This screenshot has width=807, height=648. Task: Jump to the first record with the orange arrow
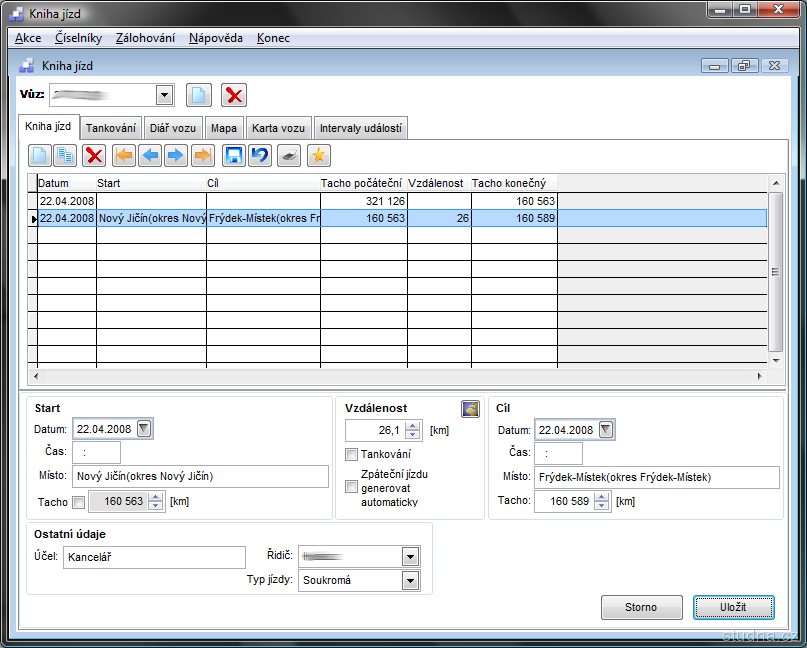point(124,155)
